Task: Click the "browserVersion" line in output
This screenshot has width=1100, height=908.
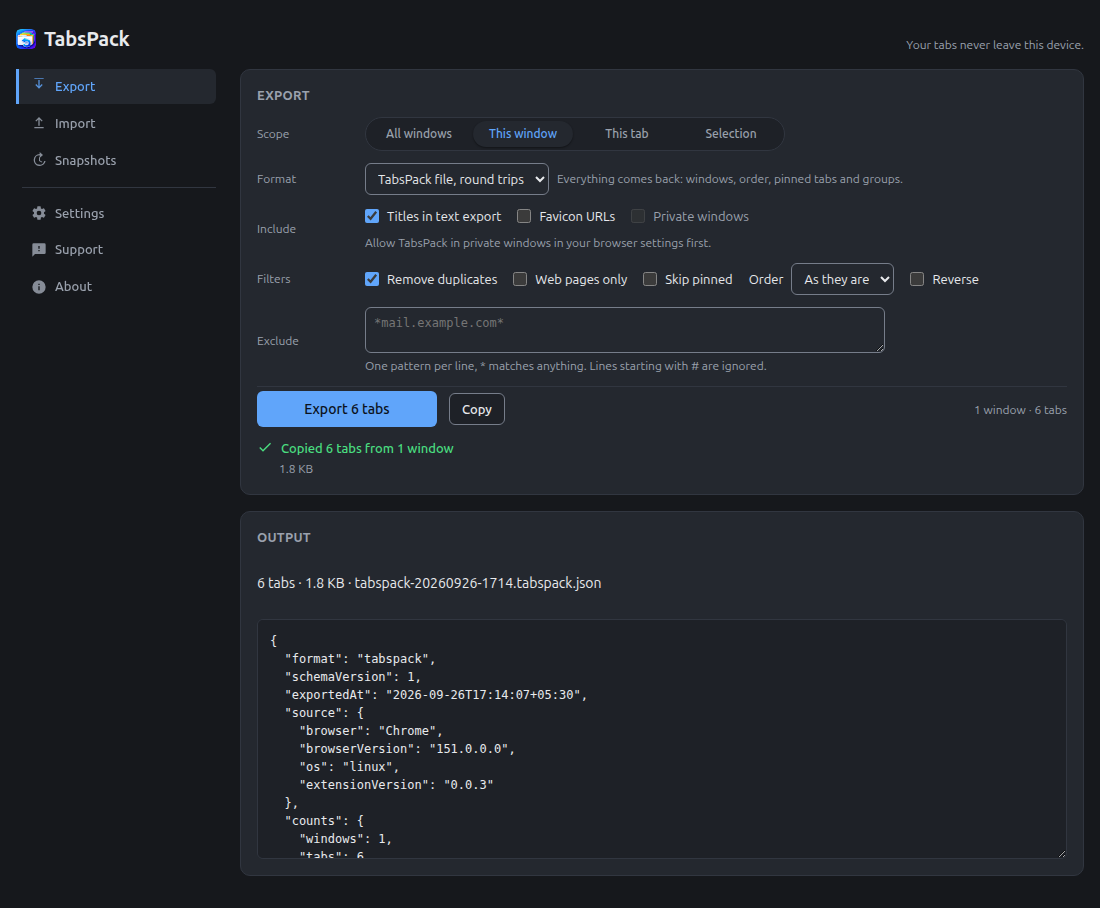Action: click(x=407, y=749)
